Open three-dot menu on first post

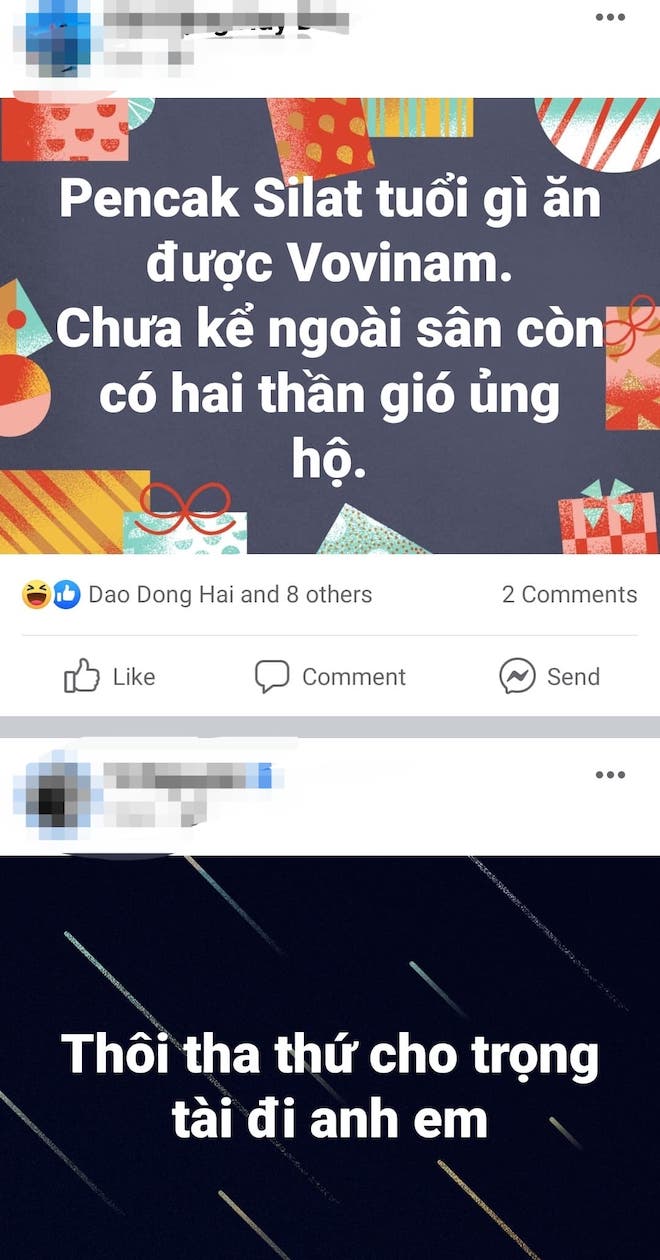(610, 16)
